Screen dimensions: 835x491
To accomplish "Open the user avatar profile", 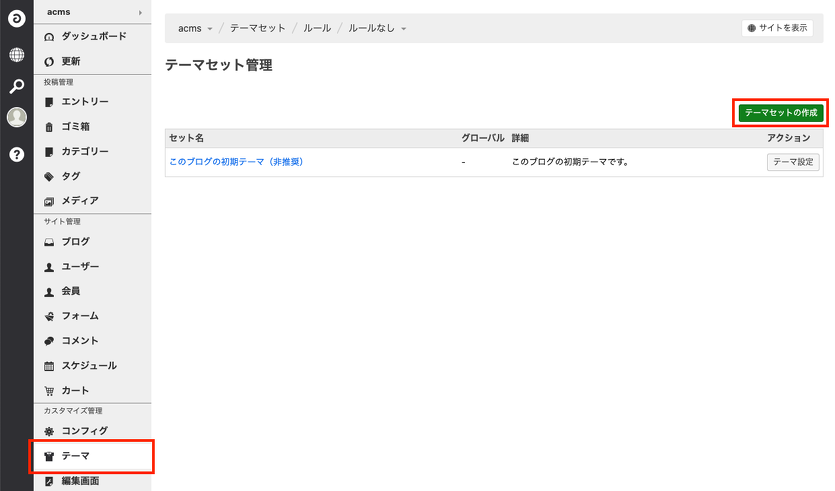I will (17, 118).
